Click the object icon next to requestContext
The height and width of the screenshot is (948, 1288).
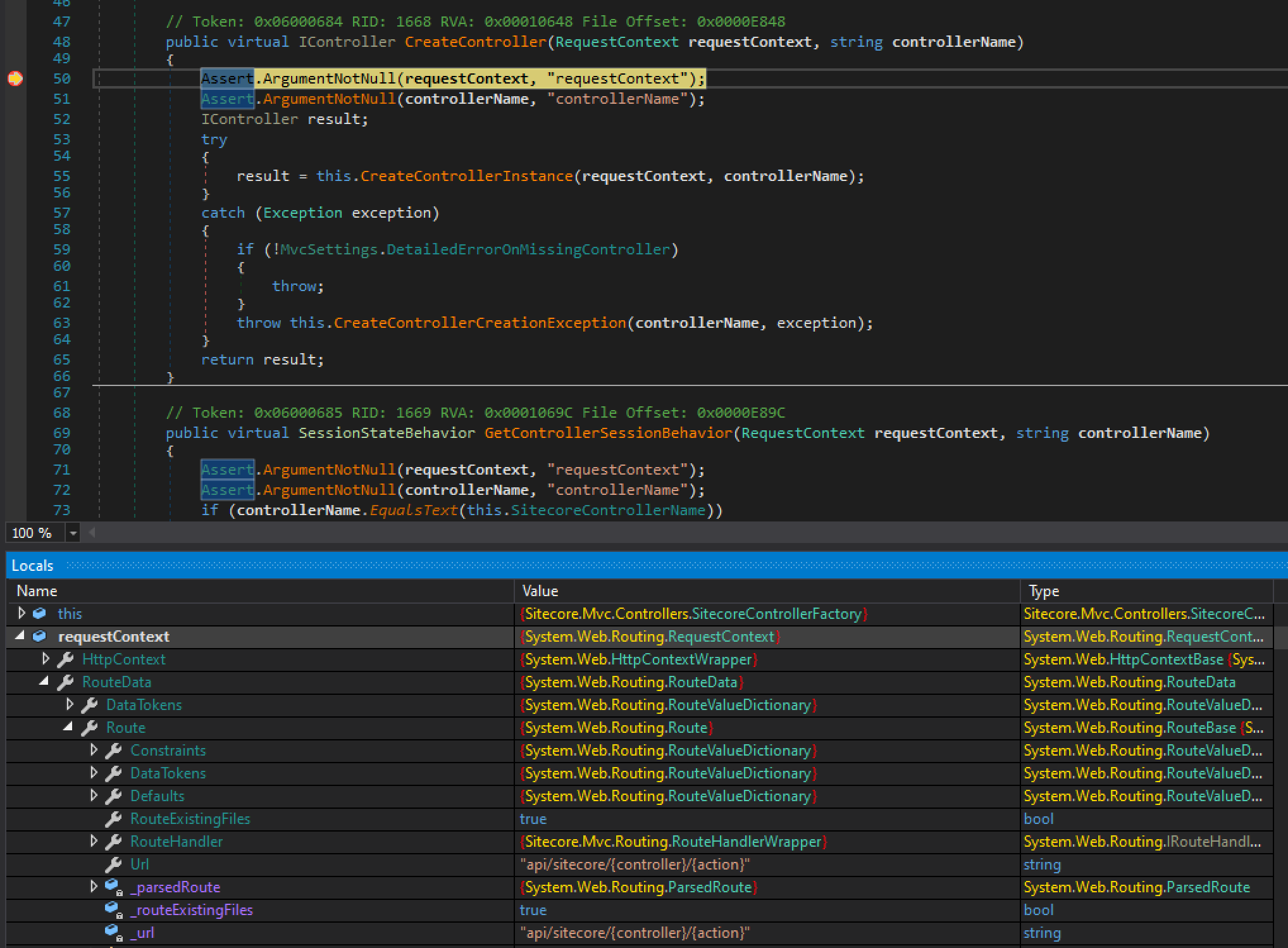point(39,636)
